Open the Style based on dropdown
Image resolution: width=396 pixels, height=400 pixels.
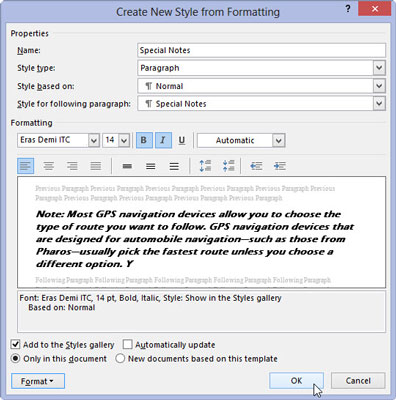pyautogui.click(x=379, y=86)
